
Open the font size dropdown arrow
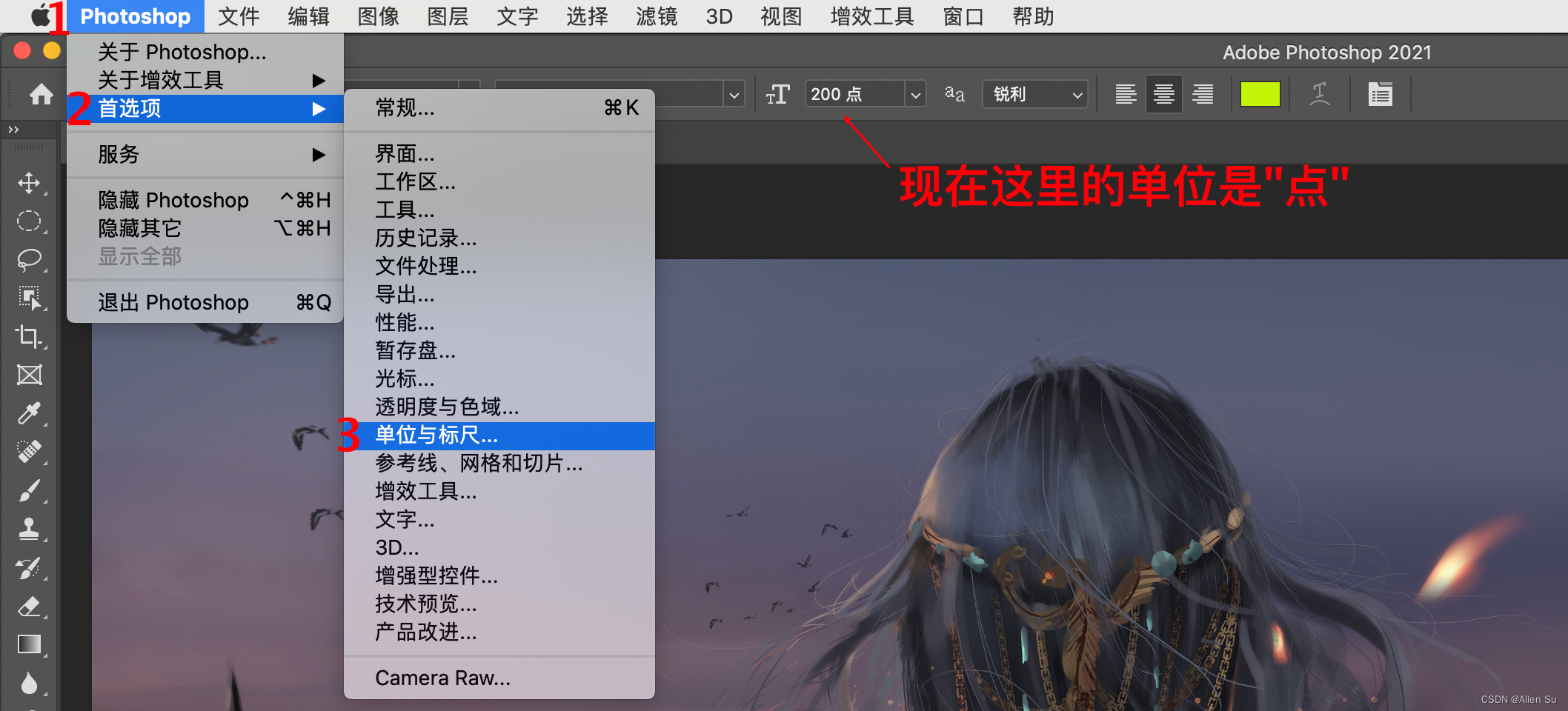pyautogui.click(x=916, y=95)
